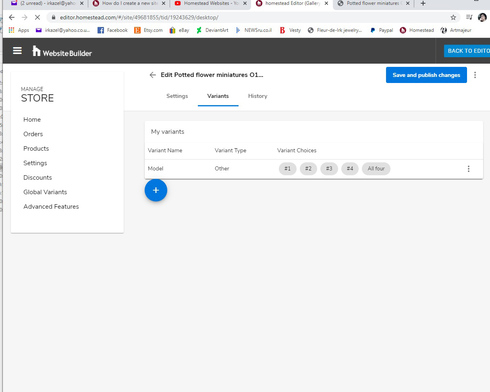Select the #3 variant choice chip
This screenshot has width=490, height=392.
point(329,169)
